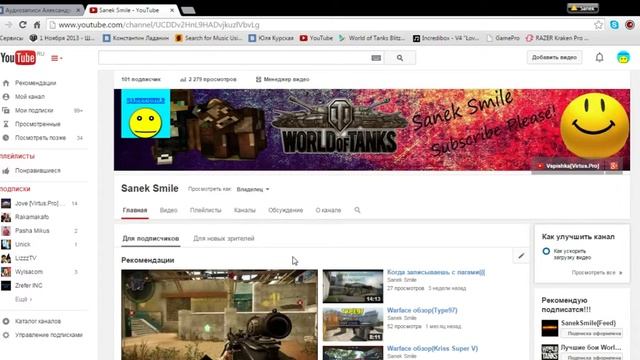The image size is (640, 360).
Task: Switch to the Каналы channel tab
Action: (x=244, y=210)
